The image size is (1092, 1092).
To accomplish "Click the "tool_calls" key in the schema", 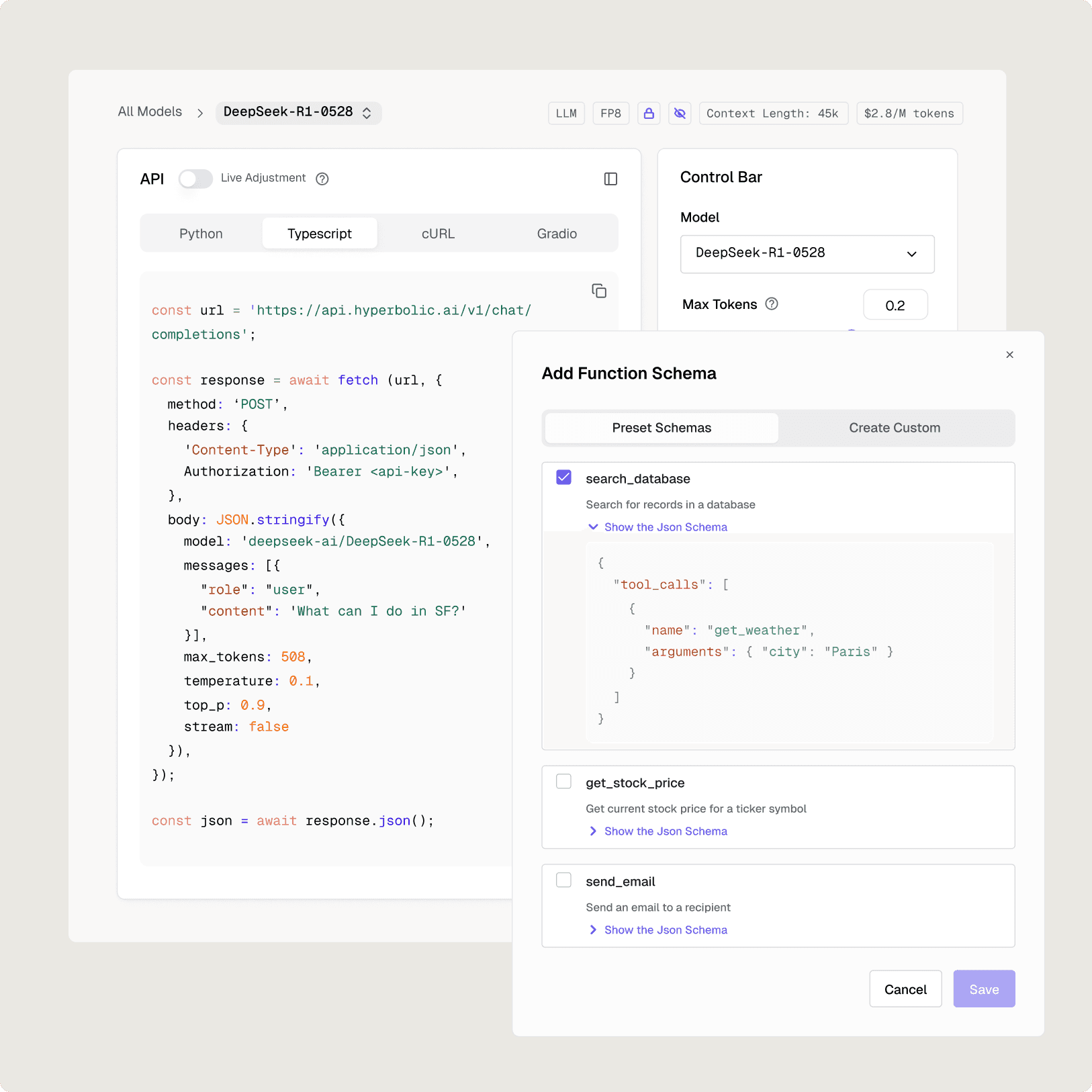I will pos(659,585).
